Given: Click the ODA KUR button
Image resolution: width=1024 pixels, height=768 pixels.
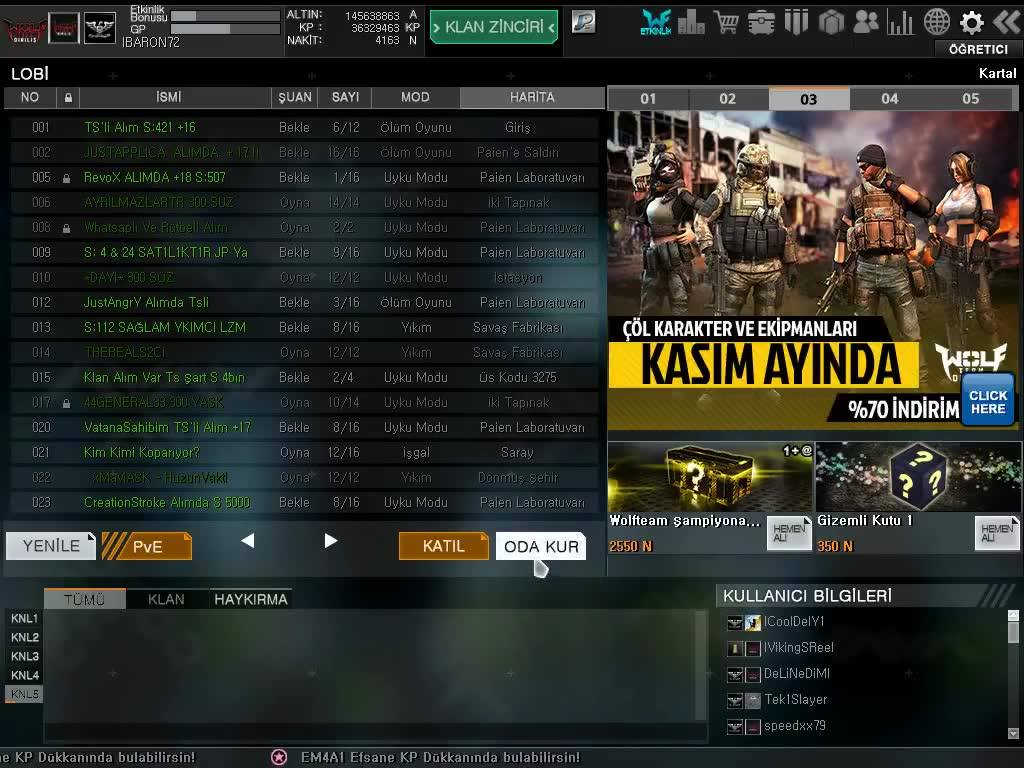Looking at the screenshot, I should [541, 546].
